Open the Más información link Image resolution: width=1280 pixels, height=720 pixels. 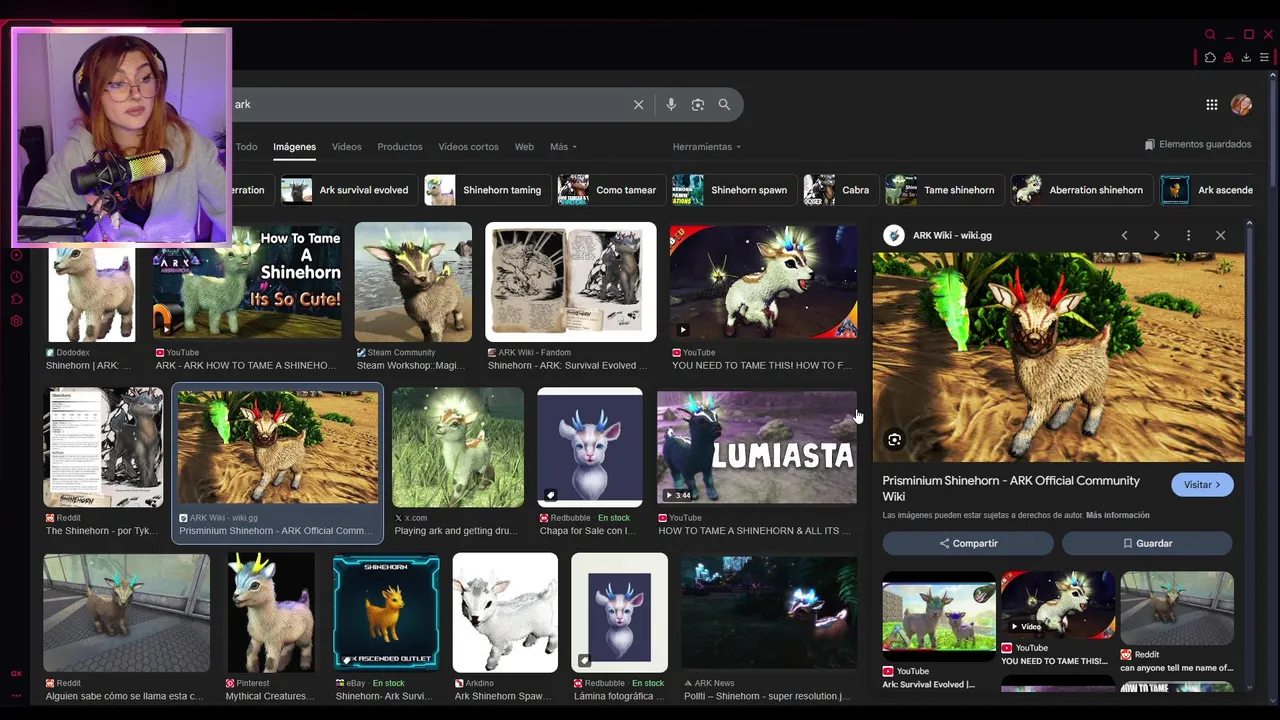pyautogui.click(x=1117, y=515)
